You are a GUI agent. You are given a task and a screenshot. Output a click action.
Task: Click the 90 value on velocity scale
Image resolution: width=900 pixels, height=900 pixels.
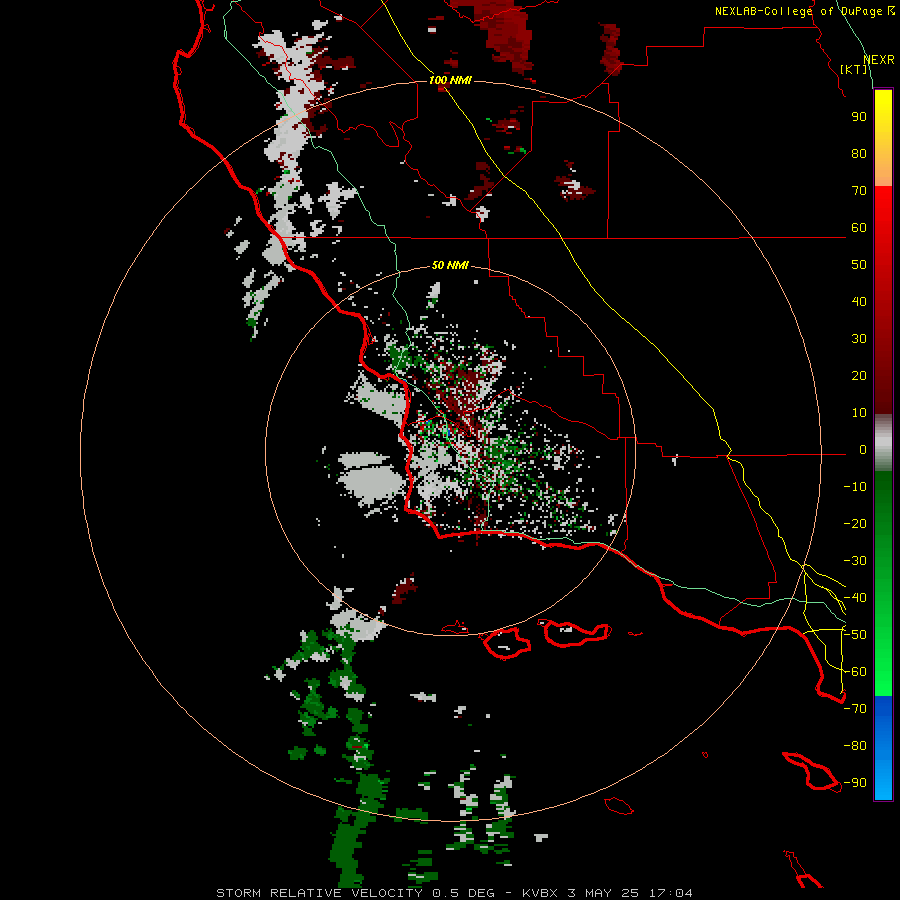click(859, 117)
